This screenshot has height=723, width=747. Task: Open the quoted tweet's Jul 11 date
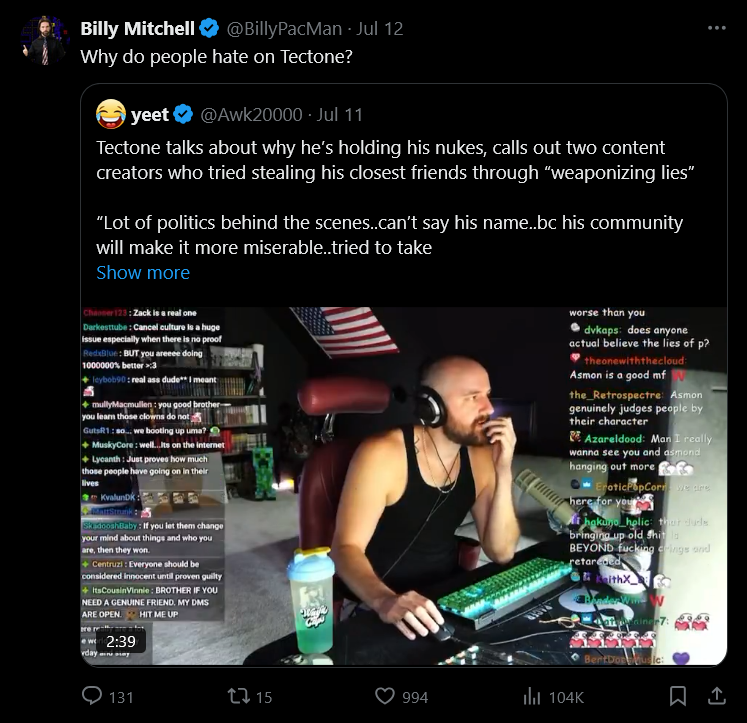tap(340, 115)
